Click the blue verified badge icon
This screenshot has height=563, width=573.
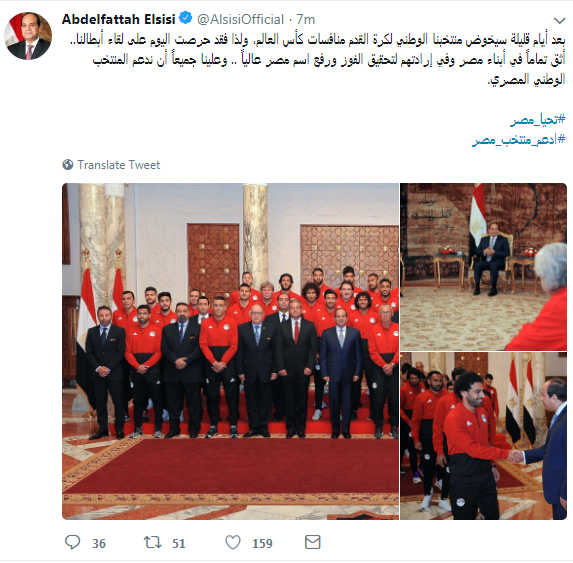186,18
